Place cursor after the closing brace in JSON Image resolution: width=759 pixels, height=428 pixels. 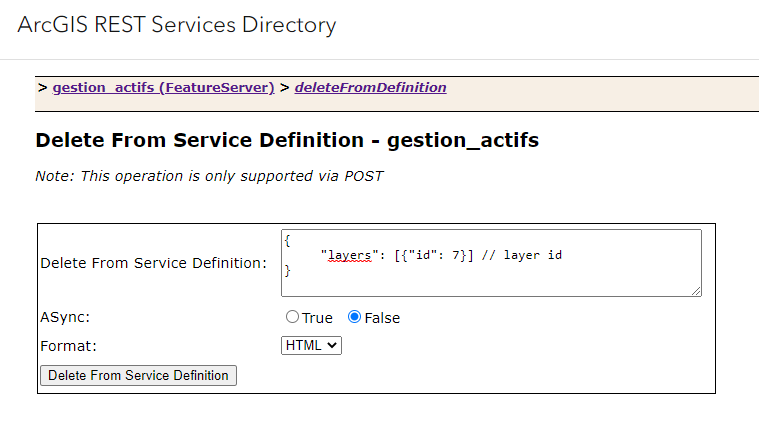(x=292, y=270)
